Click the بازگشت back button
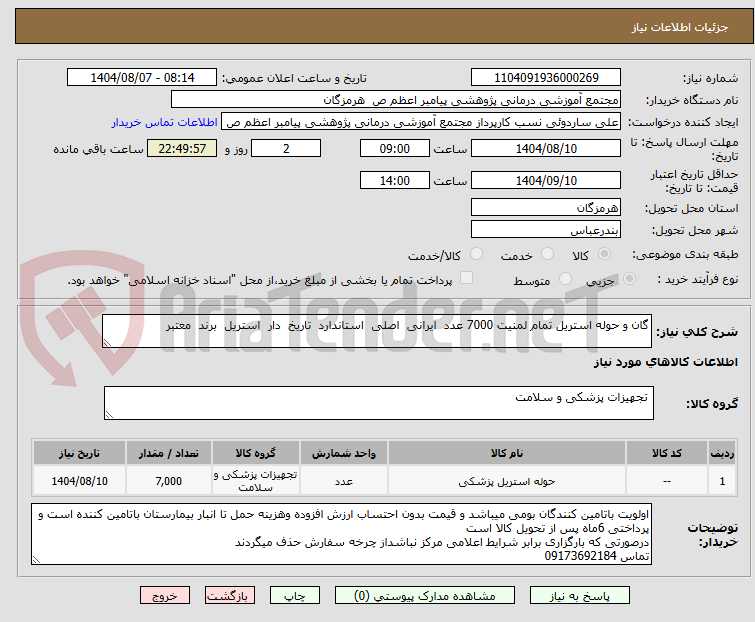The width and height of the screenshot is (755, 622). (230, 596)
